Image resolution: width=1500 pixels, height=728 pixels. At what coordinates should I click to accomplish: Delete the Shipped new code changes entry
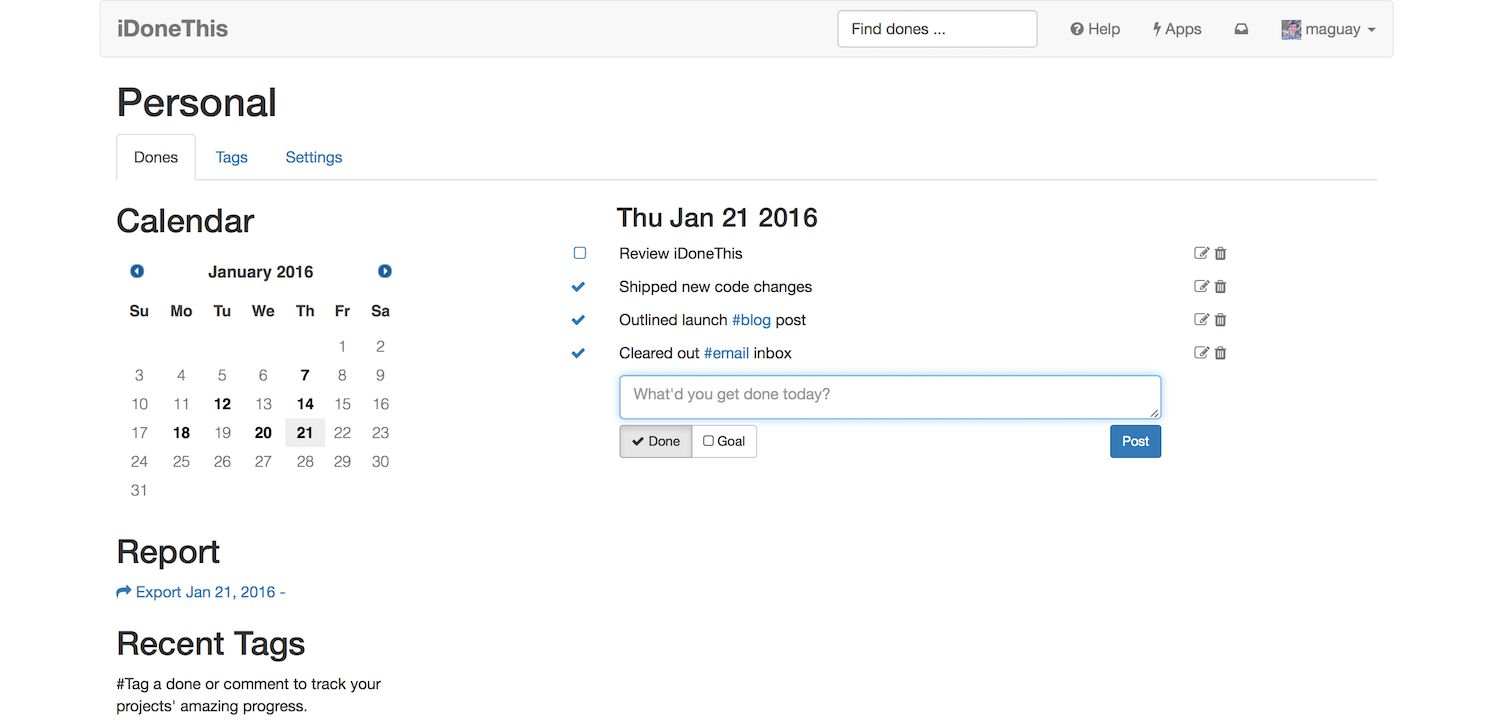(x=1220, y=286)
